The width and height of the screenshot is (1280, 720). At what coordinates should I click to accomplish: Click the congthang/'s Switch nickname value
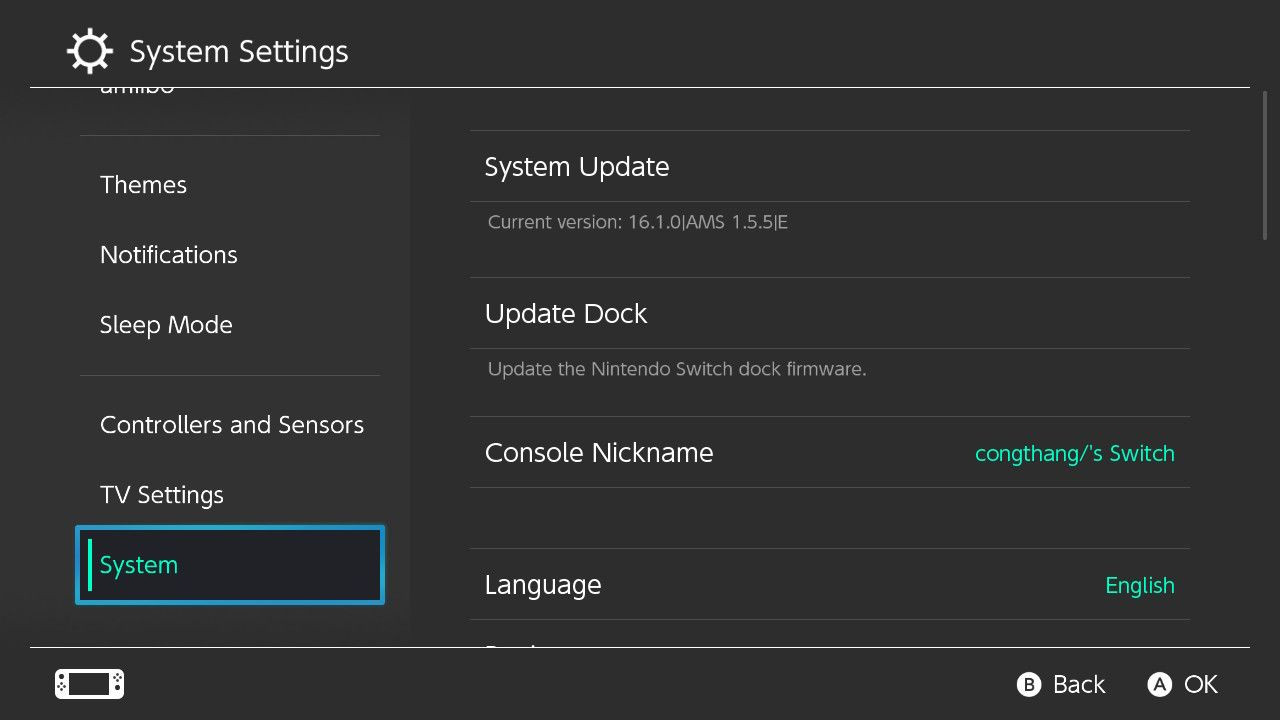coord(1074,453)
